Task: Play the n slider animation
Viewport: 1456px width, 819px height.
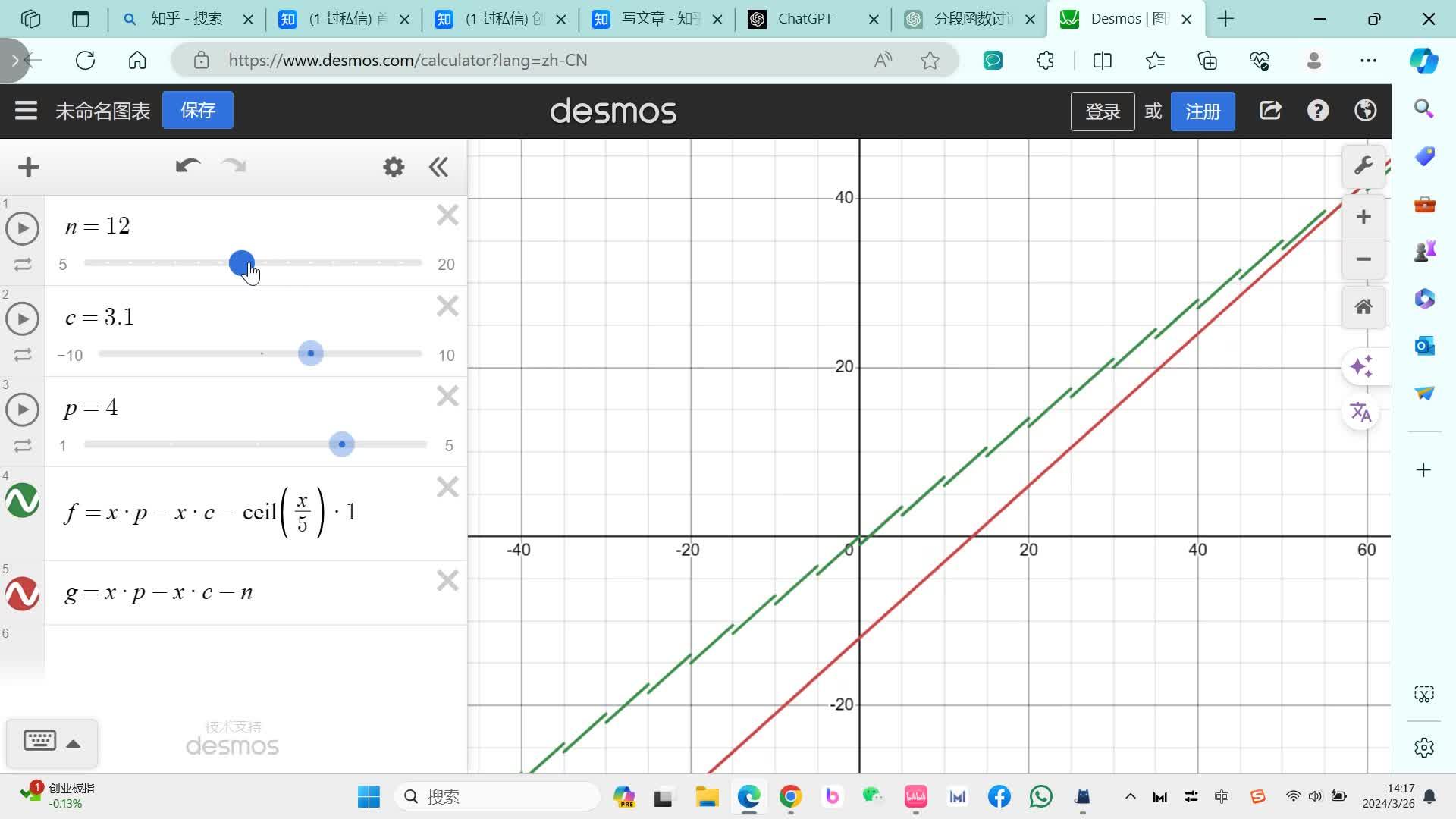Action: pyautogui.click(x=23, y=228)
